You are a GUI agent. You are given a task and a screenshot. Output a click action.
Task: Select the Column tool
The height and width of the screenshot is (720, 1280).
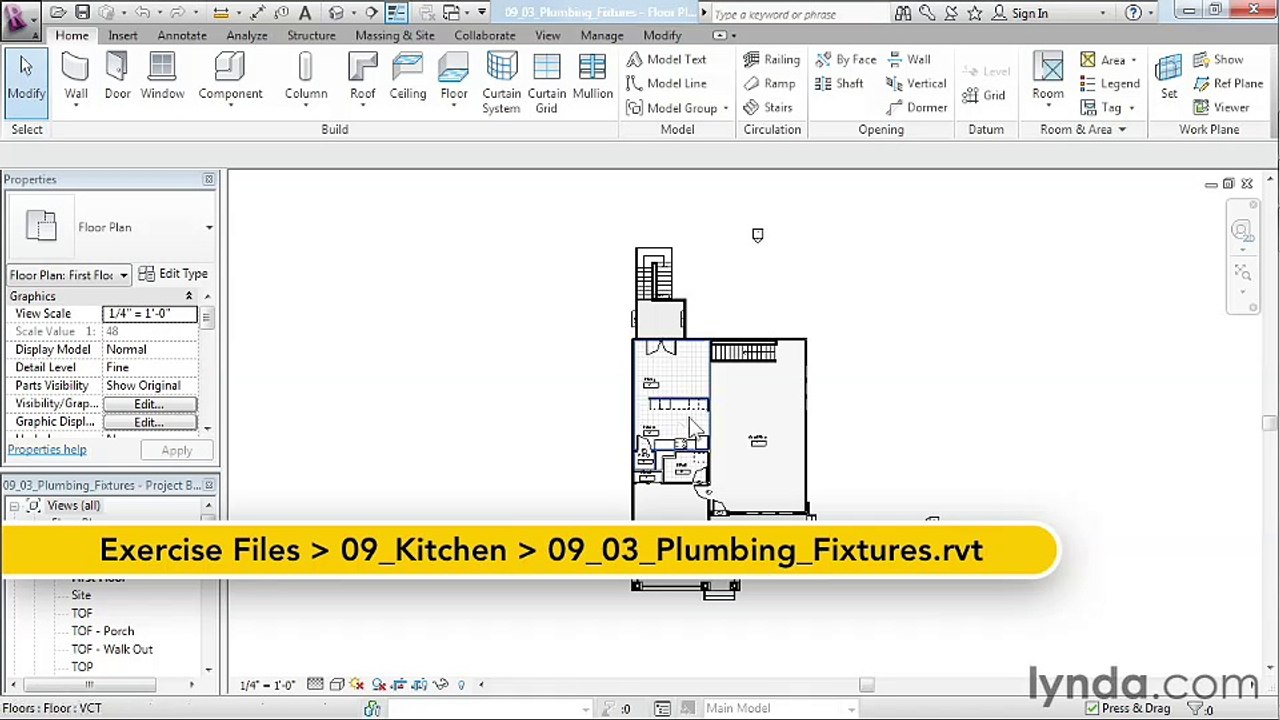click(305, 77)
